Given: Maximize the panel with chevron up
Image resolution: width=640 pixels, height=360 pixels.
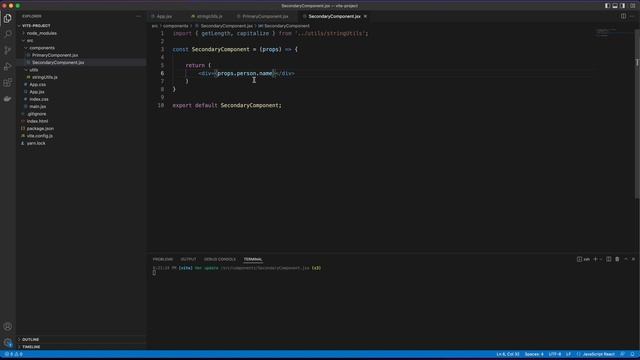Looking at the screenshot, I should [x=626, y=259].
